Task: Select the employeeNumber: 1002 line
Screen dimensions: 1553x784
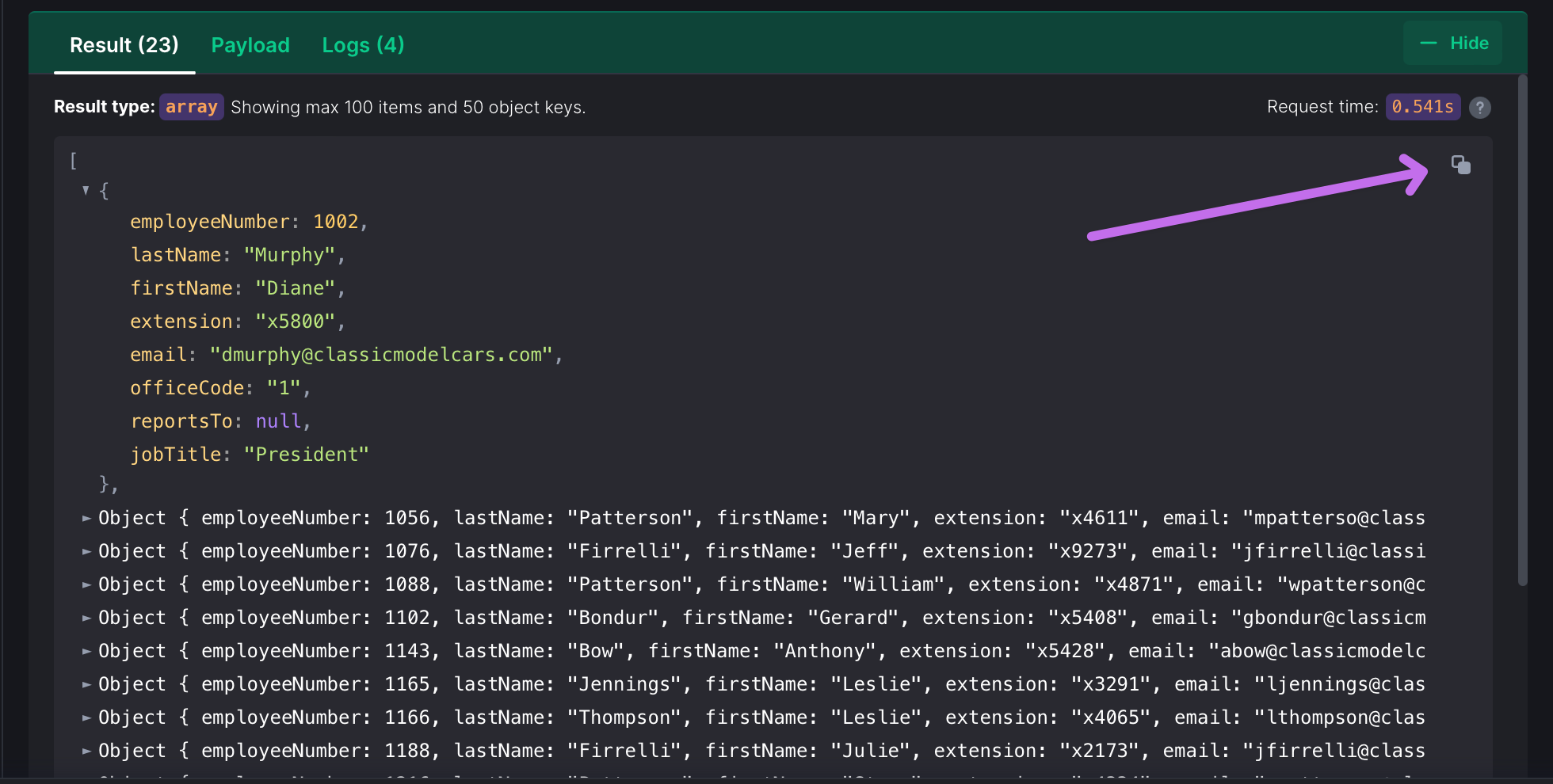Action: click(x=249, y=222)
